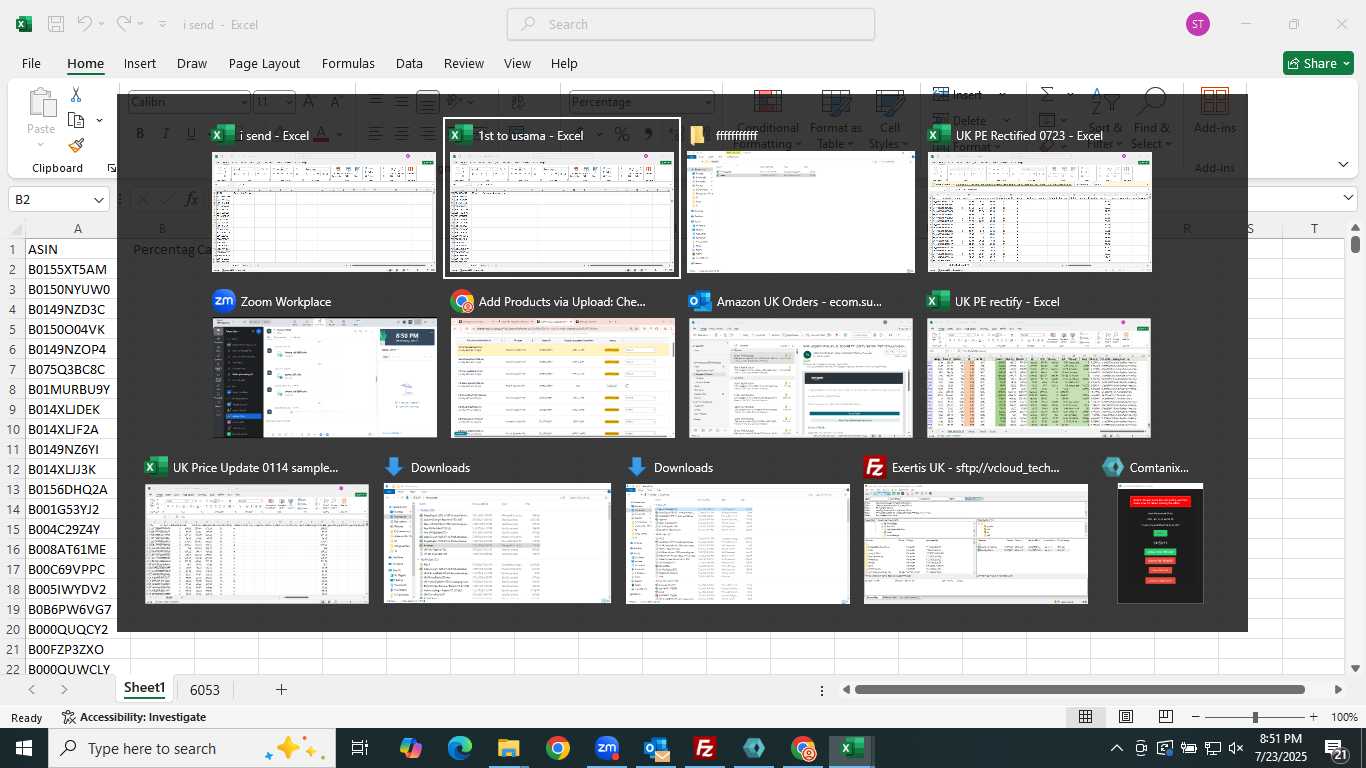Switch to the View ribbon tab
The height and width of the screenshot is (768, 1366).
click(517, 63)
